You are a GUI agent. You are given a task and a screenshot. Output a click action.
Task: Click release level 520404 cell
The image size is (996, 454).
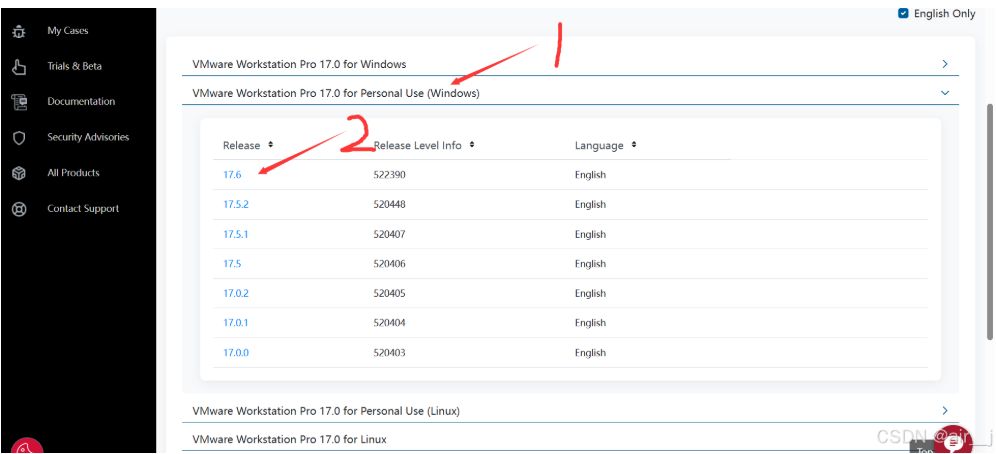point(389,323)
